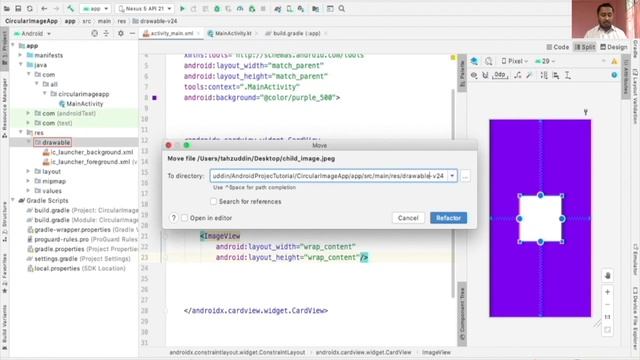Zoom in preview with the plus icon
640x360 pixels.
click(x=607, y=292)
